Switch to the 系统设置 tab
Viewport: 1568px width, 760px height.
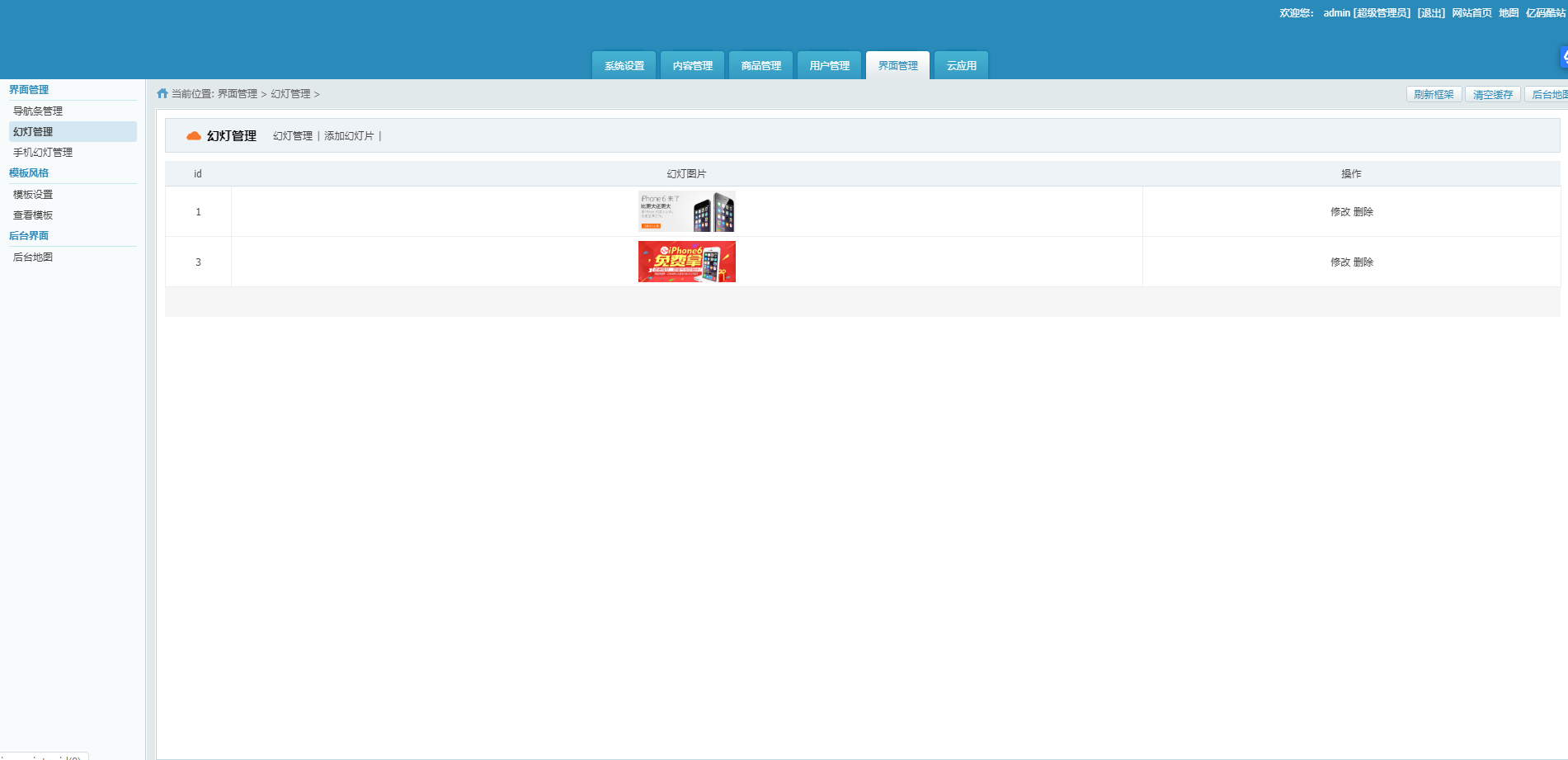[624, 66]
